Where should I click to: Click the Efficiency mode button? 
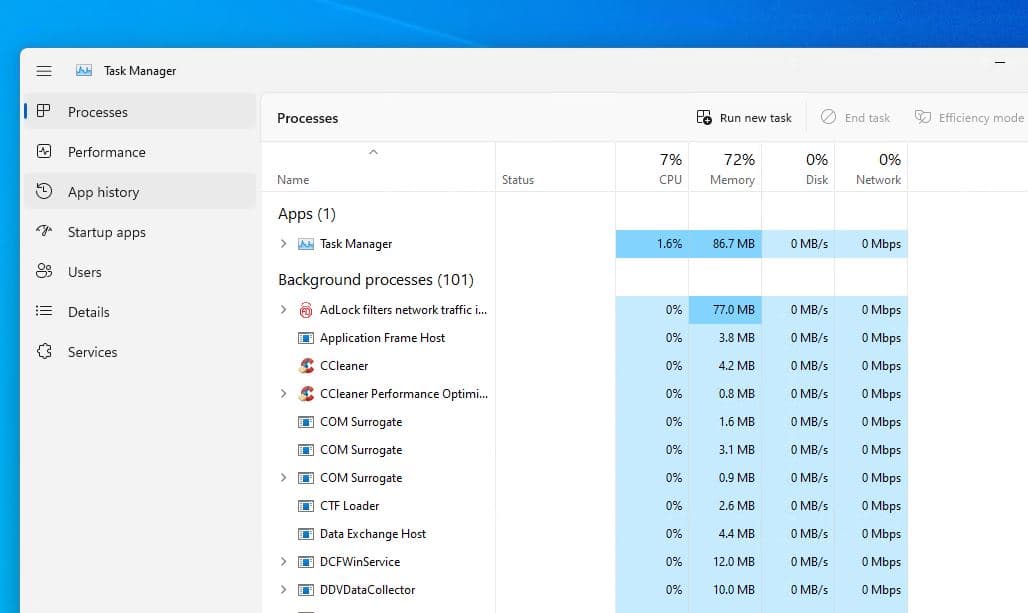pos(969,117)
